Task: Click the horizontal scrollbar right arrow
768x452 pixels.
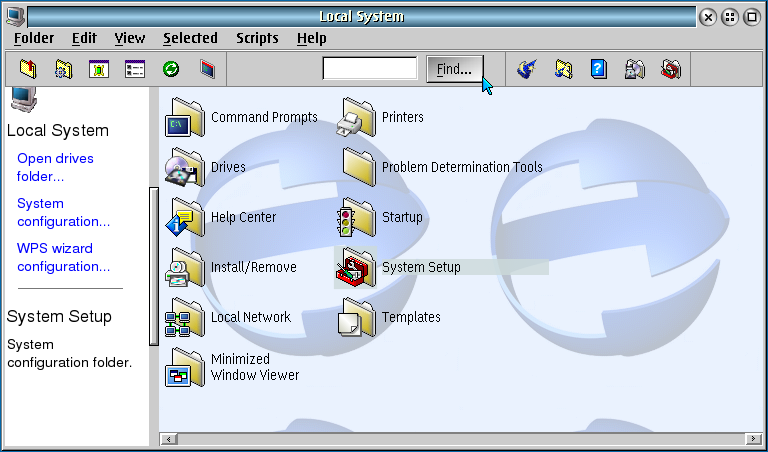Action: (x=753, y=439)
